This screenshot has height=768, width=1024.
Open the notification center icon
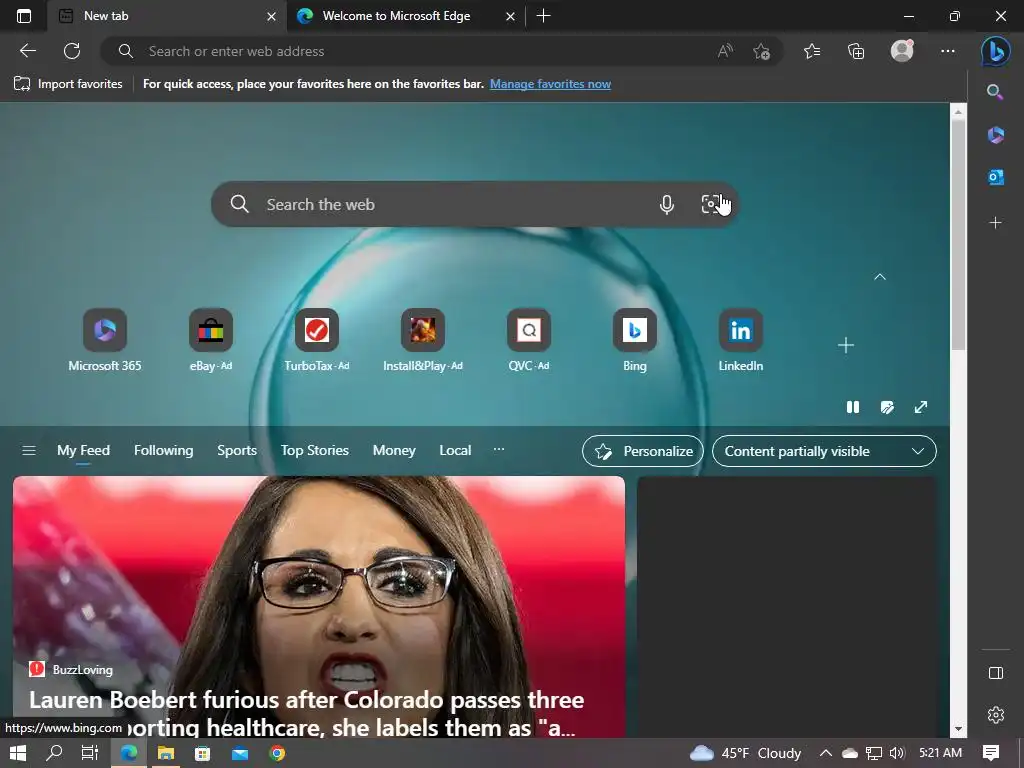[991, 753]
